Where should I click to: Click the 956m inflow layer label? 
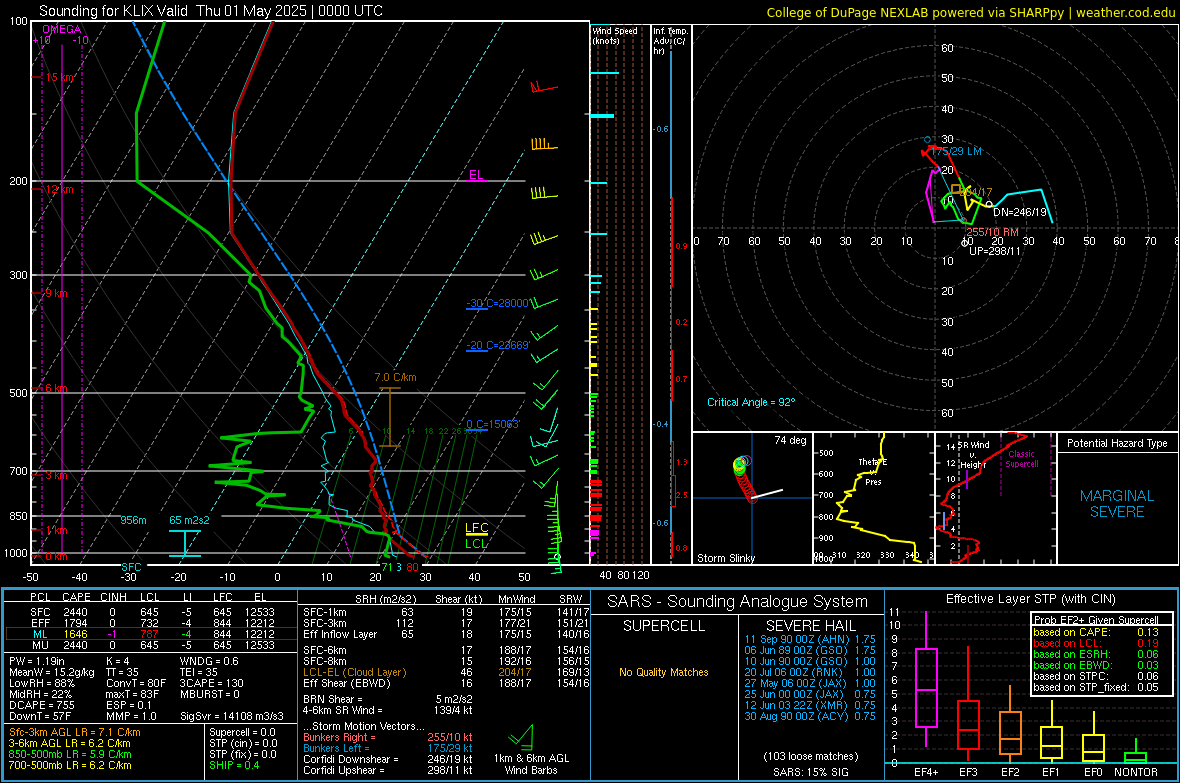[x=133, y=520]
